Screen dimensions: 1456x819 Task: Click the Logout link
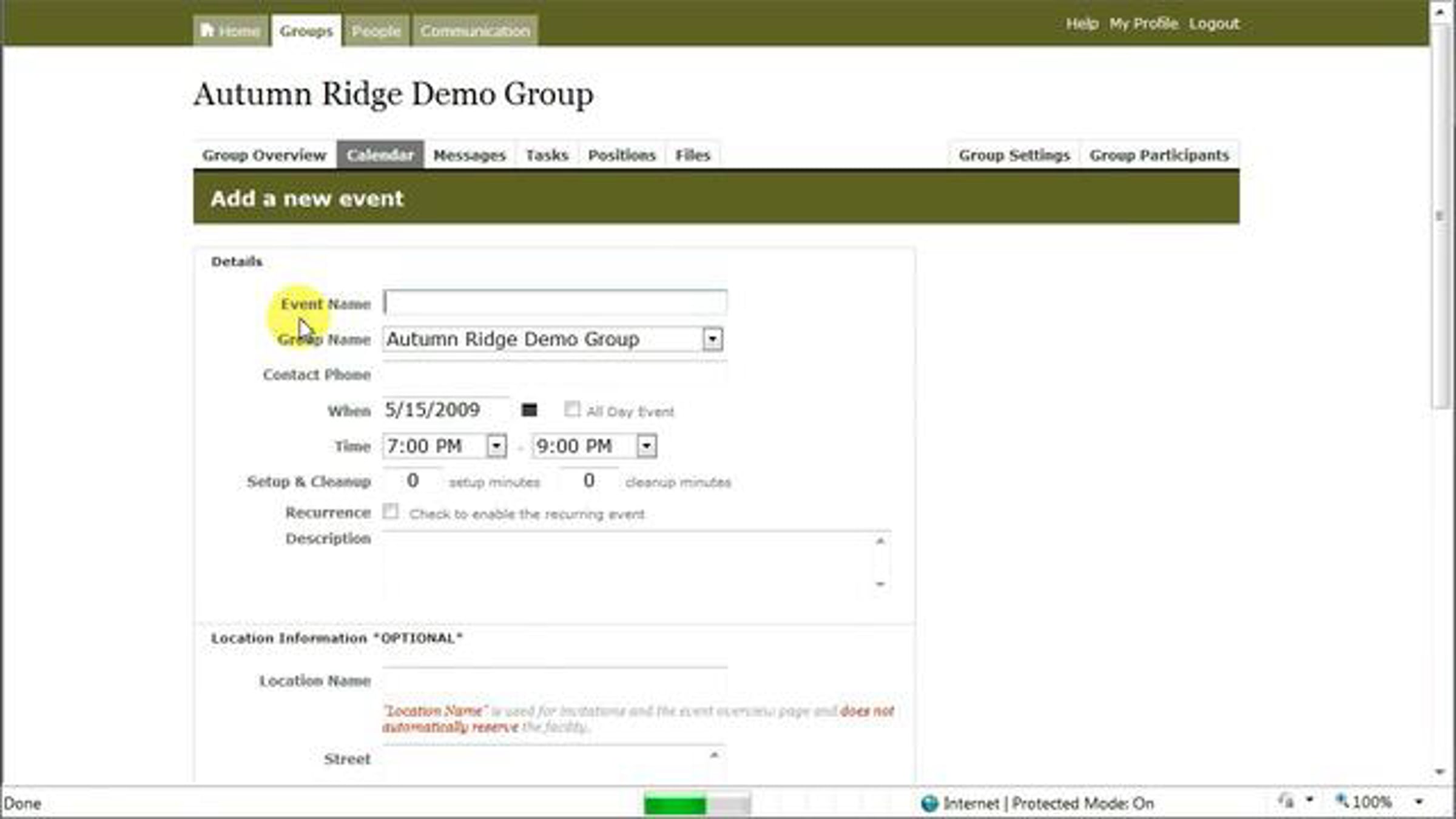1214,24
